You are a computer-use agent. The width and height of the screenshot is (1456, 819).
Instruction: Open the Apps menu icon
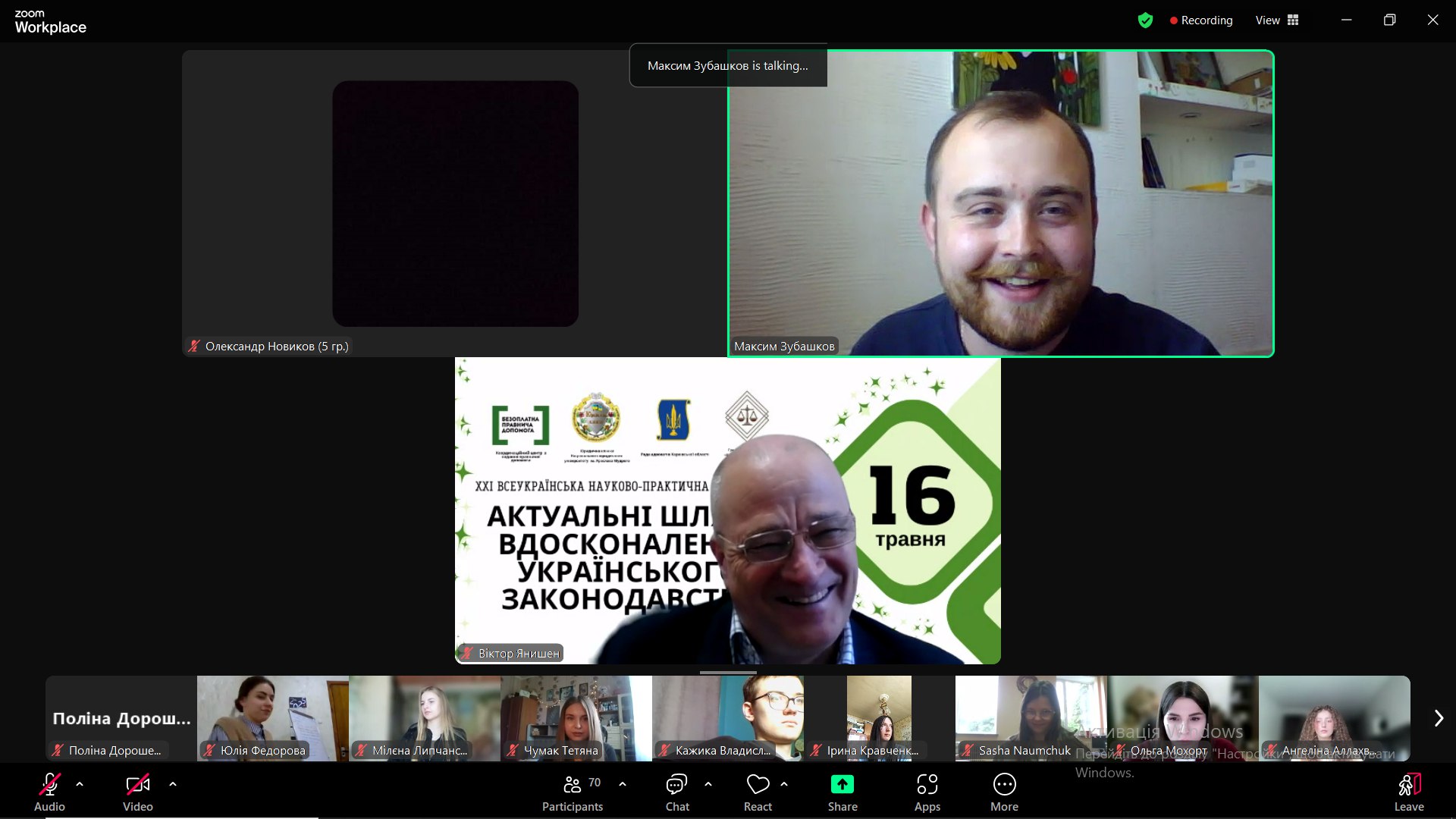(x=927, y=784)
